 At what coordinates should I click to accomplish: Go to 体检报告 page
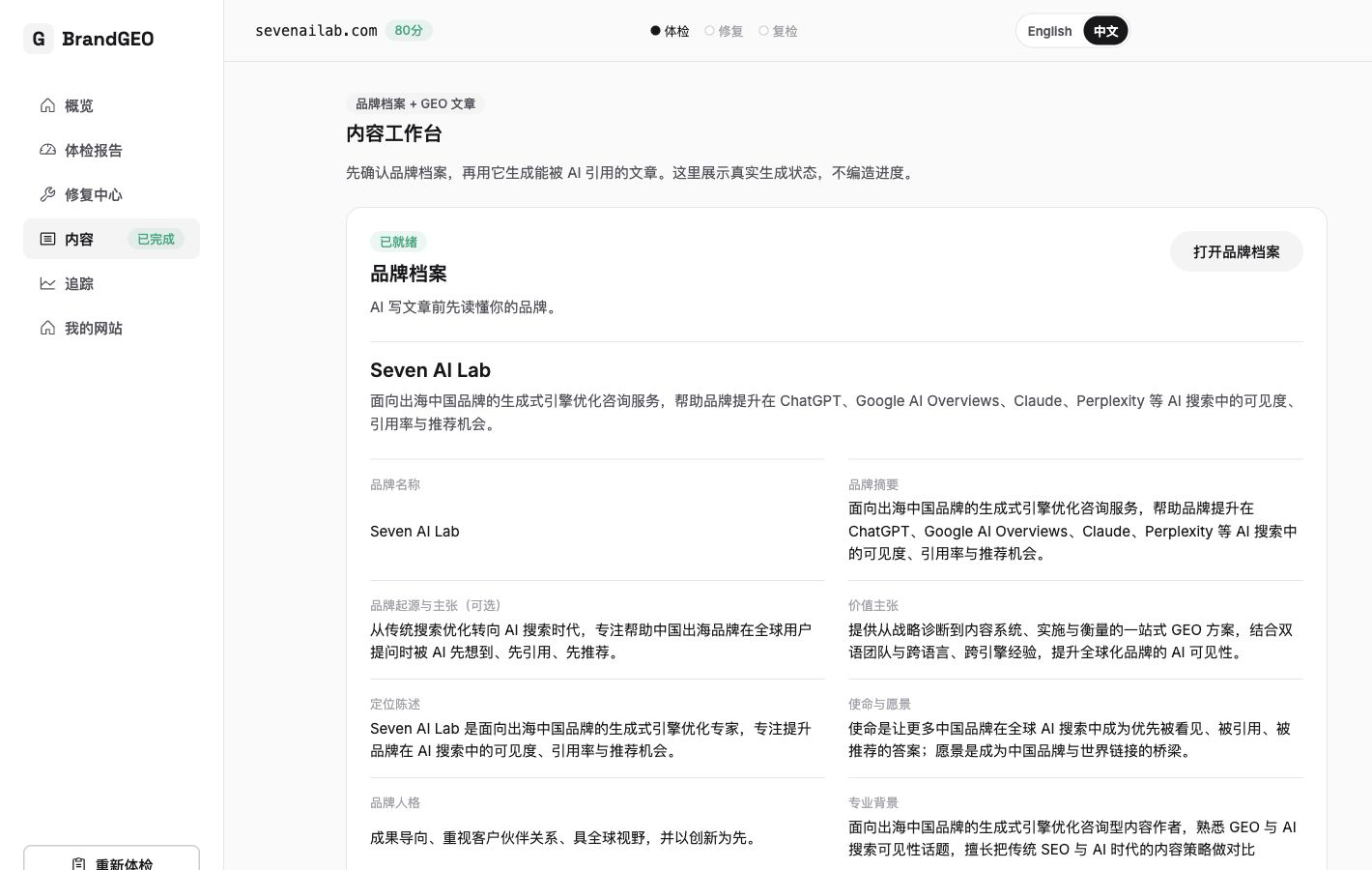tap(111, 150)
